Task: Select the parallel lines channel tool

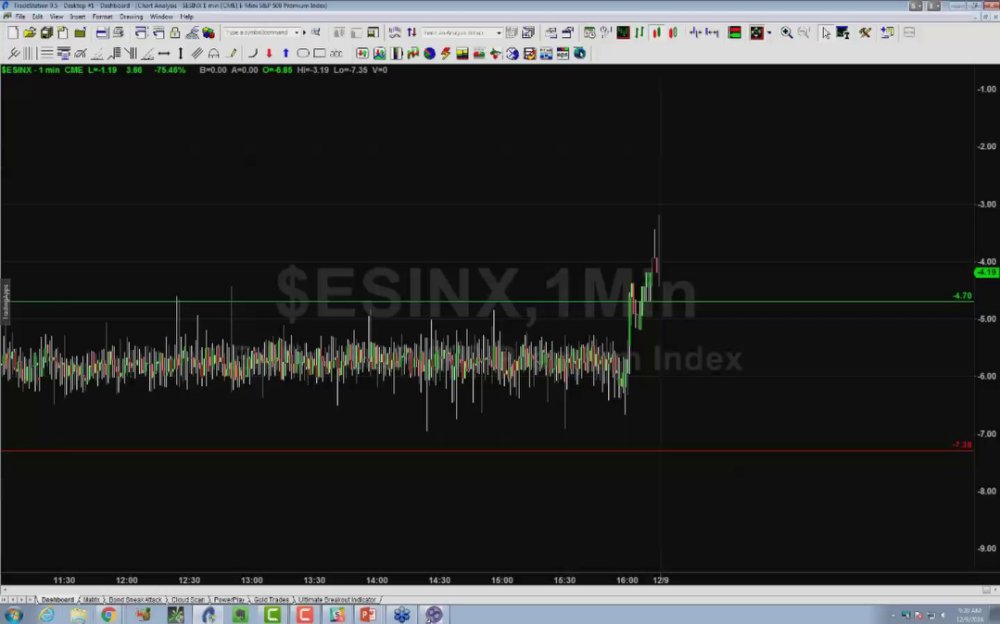Action: coord(197,54)
